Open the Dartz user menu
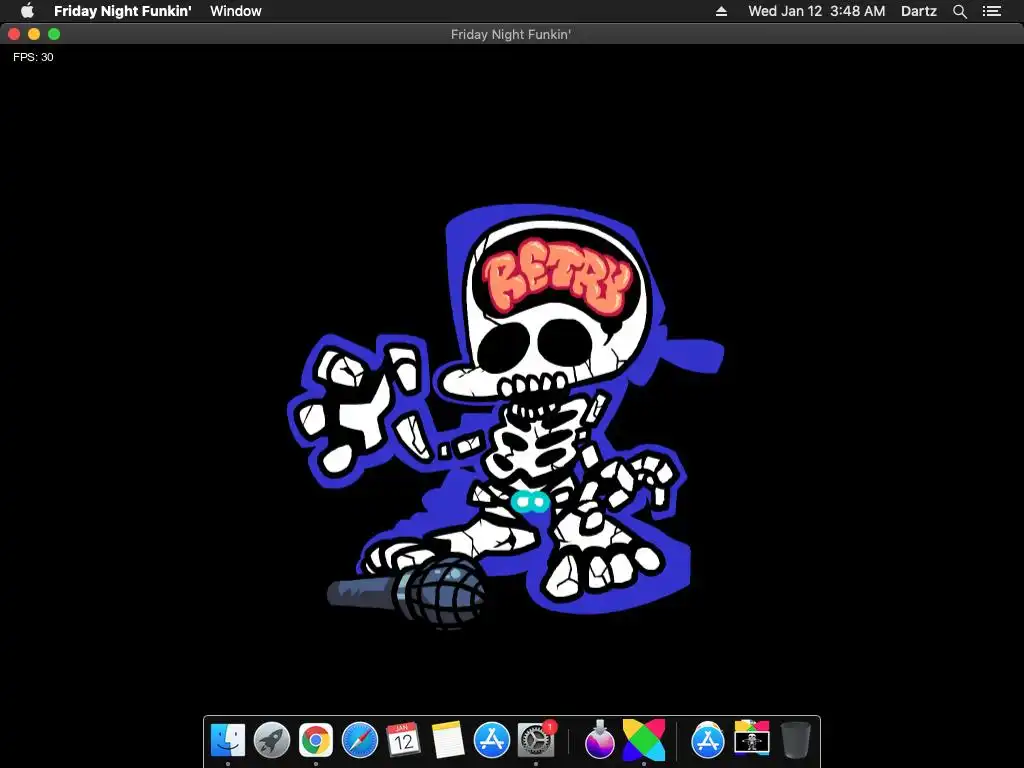This screenshot has height=768, width=1024. [919, 11]
